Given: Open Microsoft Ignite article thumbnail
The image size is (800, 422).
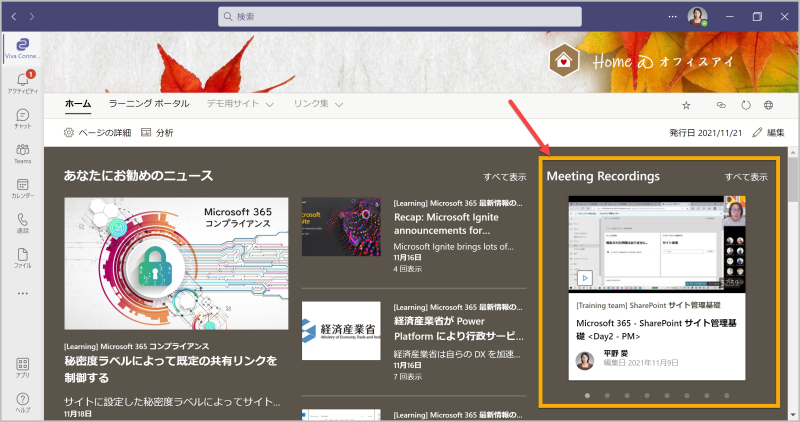Looking at the screenshot, I should [x=341, y=227].
